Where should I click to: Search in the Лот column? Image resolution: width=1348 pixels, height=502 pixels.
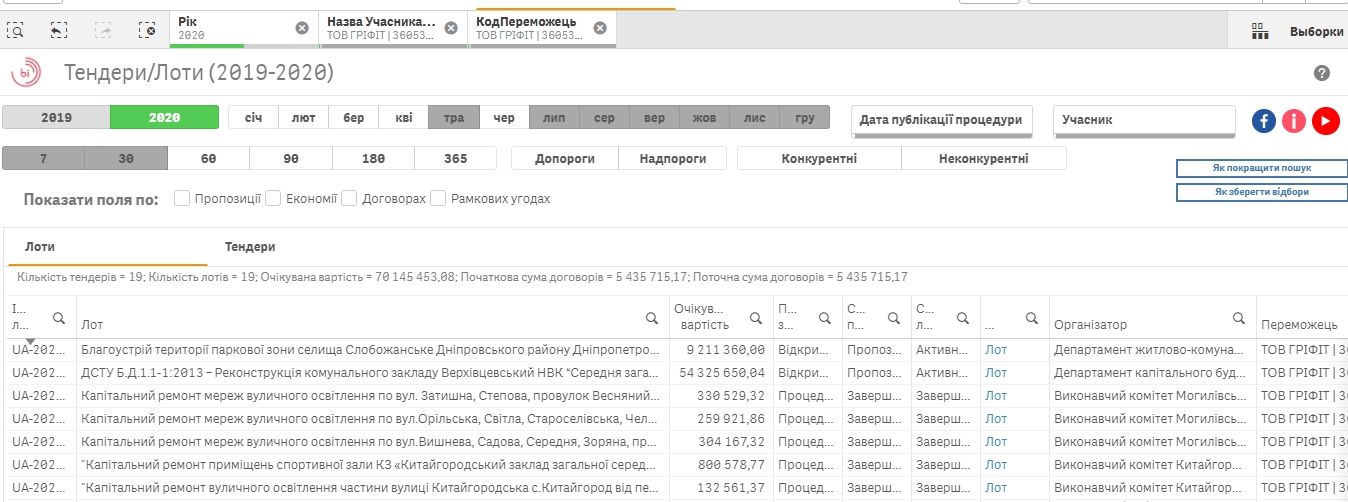point(652,318)
